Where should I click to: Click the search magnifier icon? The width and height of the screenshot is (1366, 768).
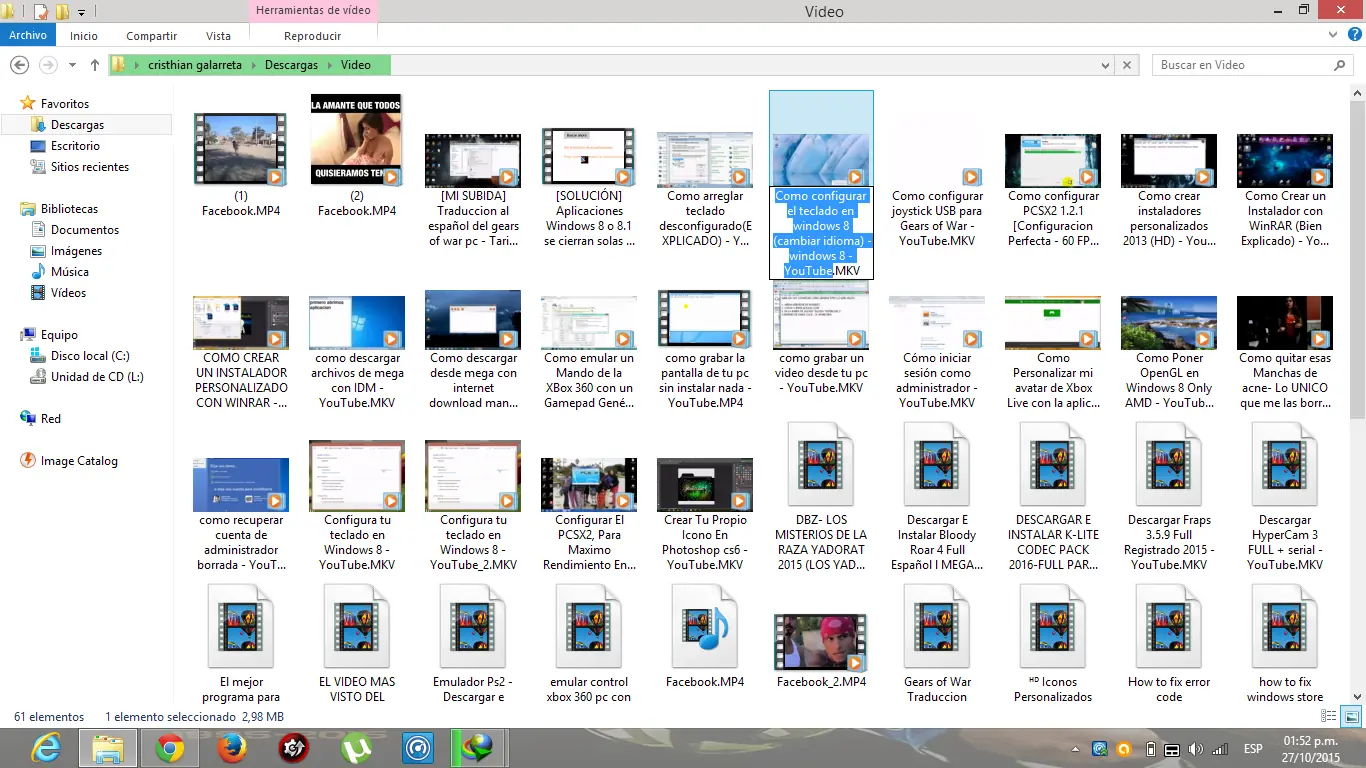point(1340,65)
